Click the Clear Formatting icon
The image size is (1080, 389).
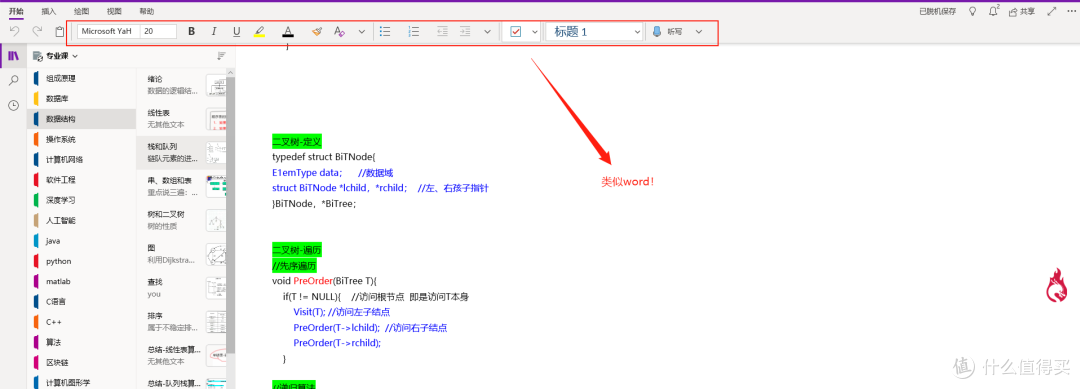pos(339,32)
